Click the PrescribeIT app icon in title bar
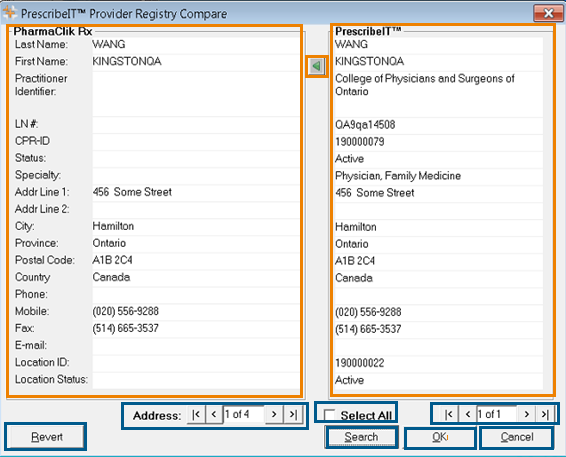This screenshot has width=566, height=457. click(x=10, y=13)
